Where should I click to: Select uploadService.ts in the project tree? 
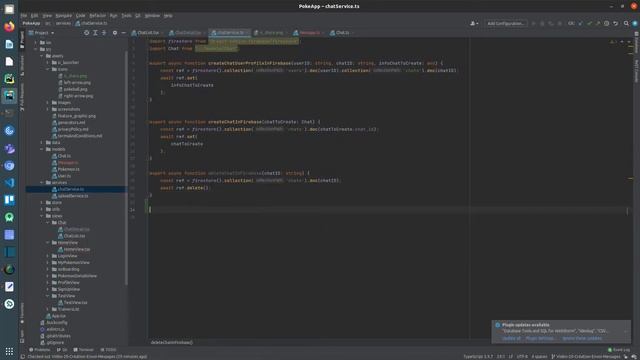[73, 196]
